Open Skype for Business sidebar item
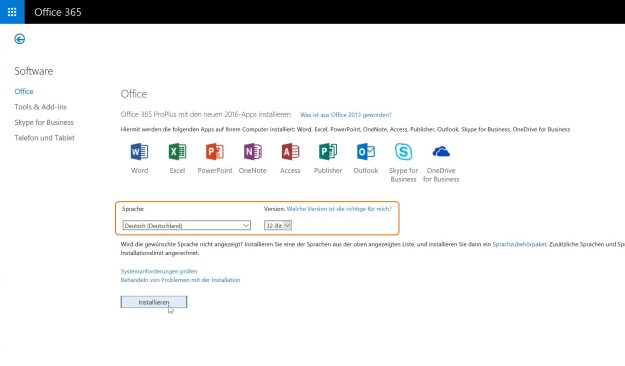Viewport: 625px width, 366px height. [x=44, y=122]
